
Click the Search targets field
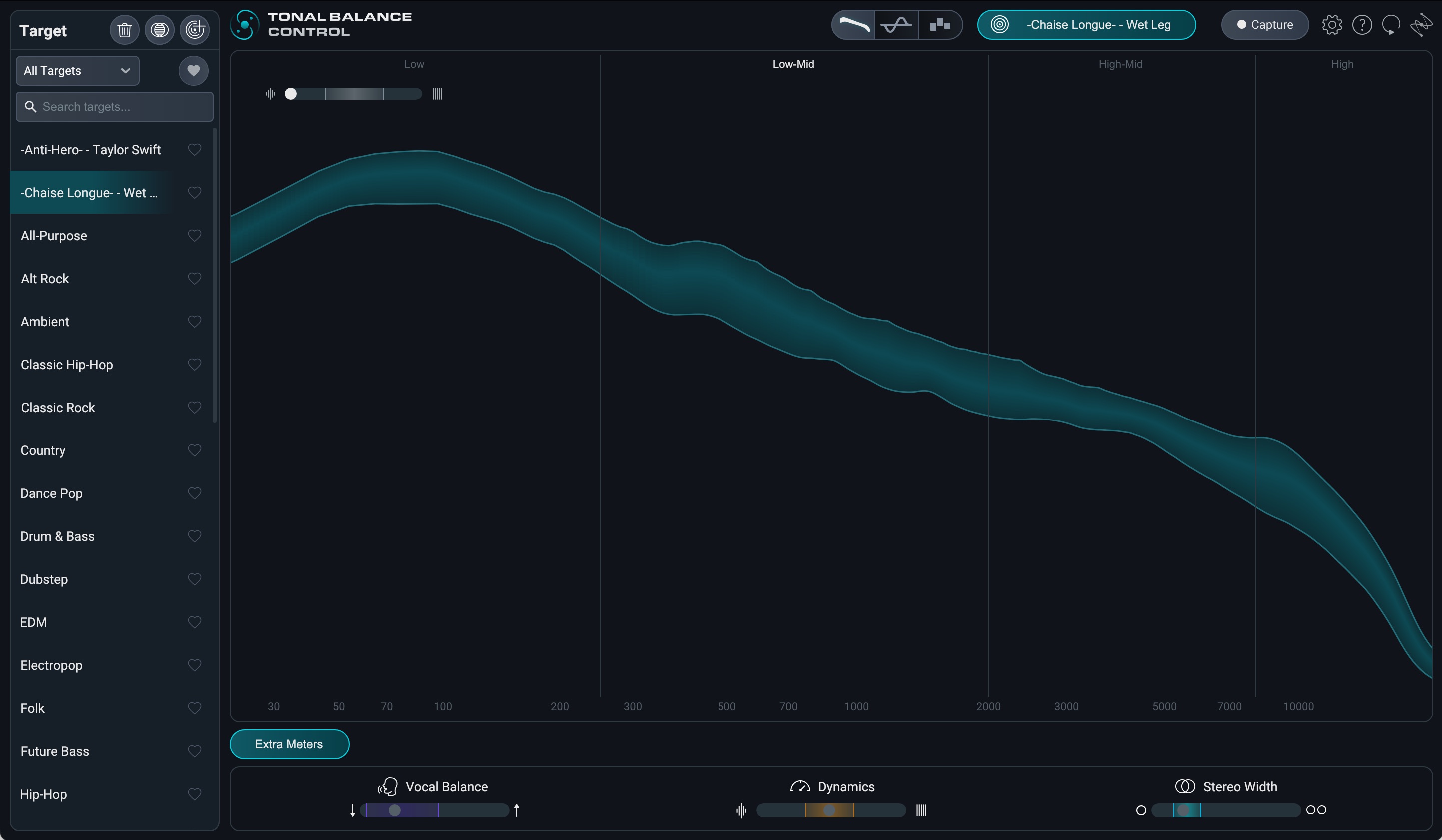114,107
